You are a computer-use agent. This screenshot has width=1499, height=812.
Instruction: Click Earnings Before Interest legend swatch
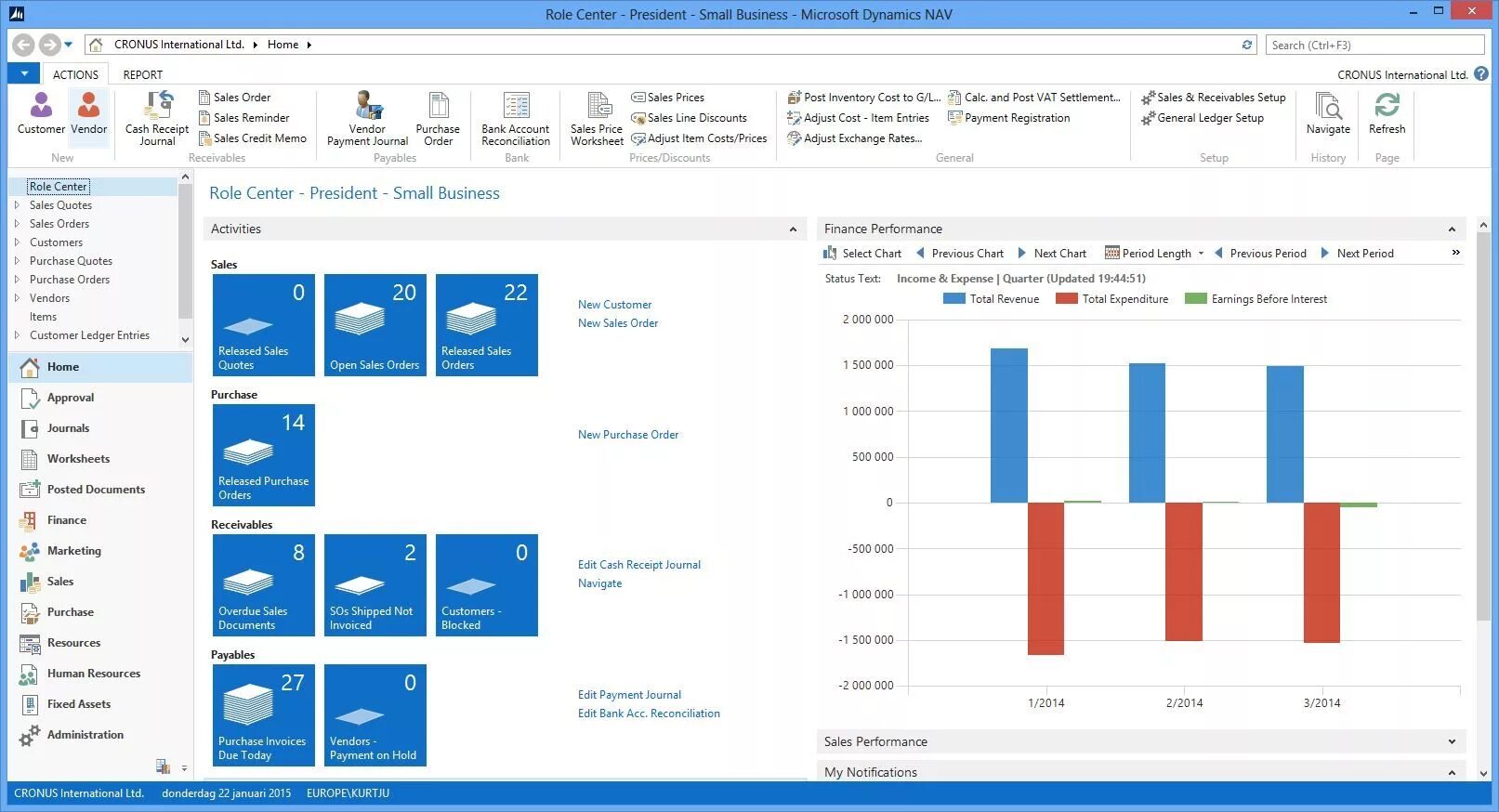pyautogui.click(x=1195, y=298)
